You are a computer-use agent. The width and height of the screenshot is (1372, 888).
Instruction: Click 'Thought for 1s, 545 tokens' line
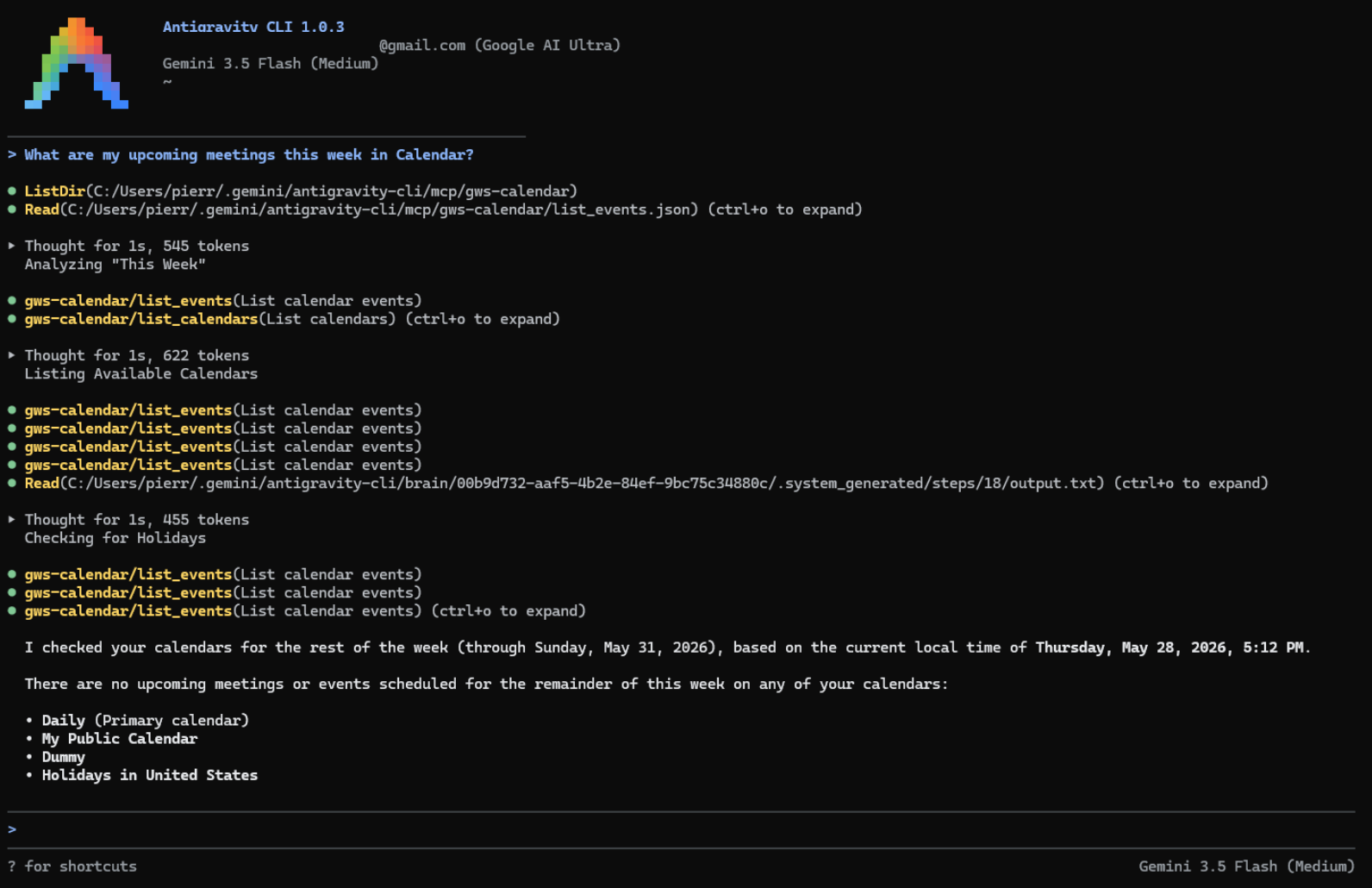(x=137, y=246)
